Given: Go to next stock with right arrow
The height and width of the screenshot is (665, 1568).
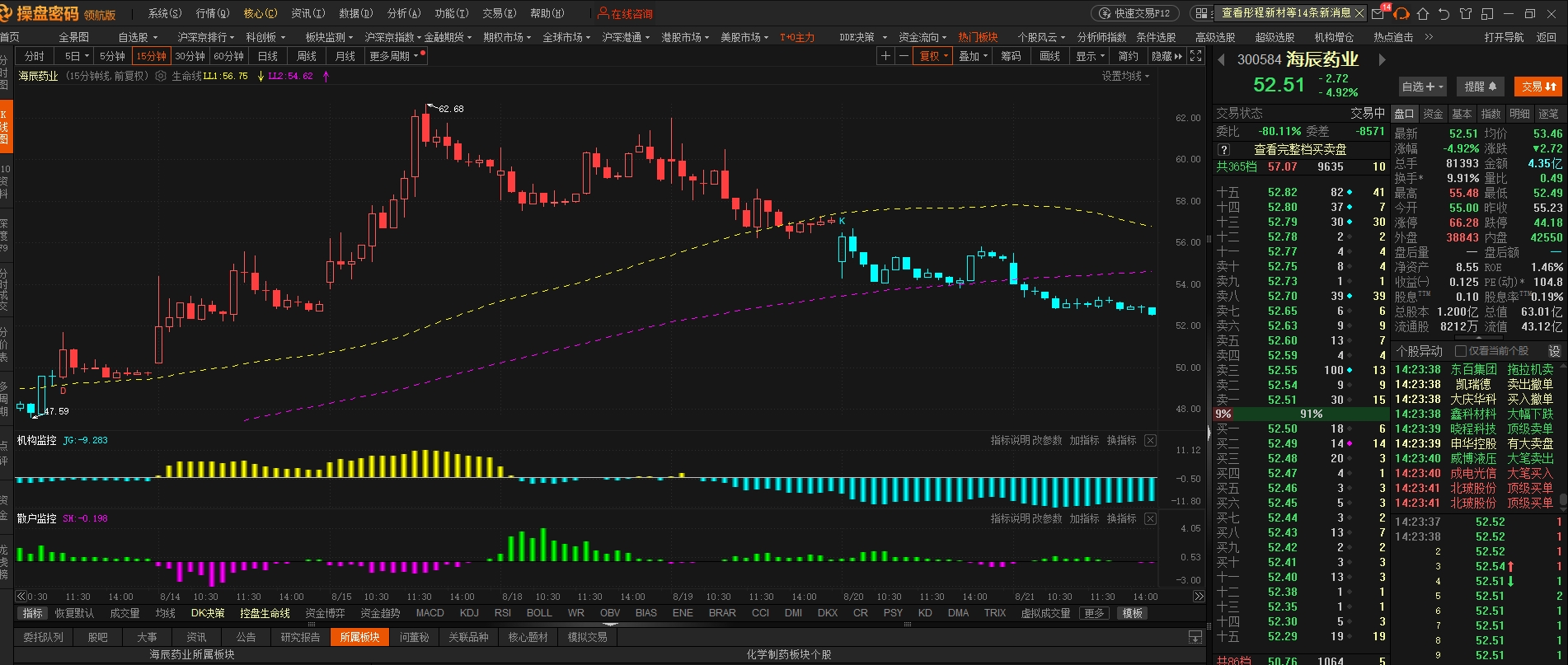Looking at the screenshot, I should (1383, 59).
